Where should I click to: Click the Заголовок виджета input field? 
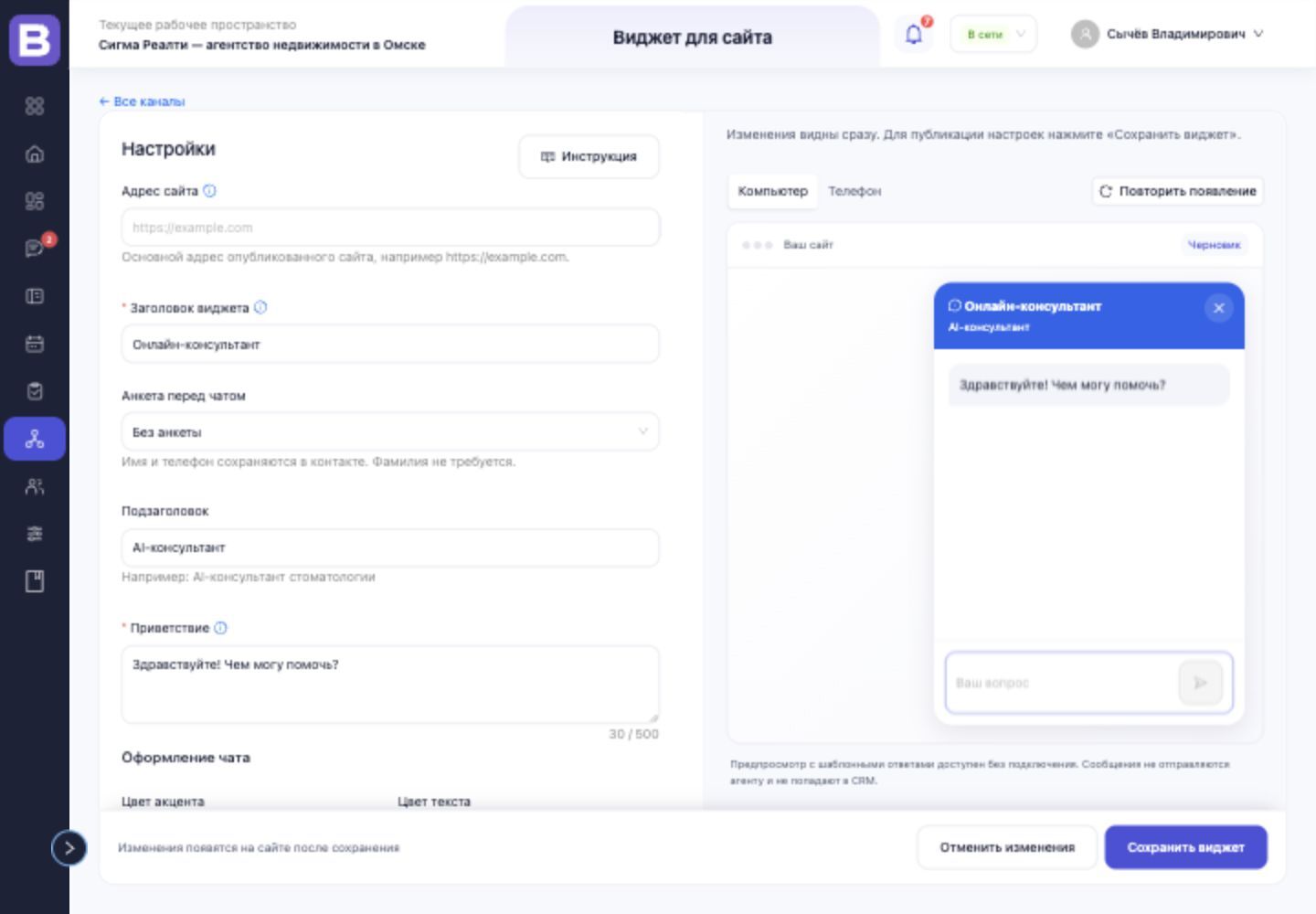pyautogui.click(x=390, y=345)
